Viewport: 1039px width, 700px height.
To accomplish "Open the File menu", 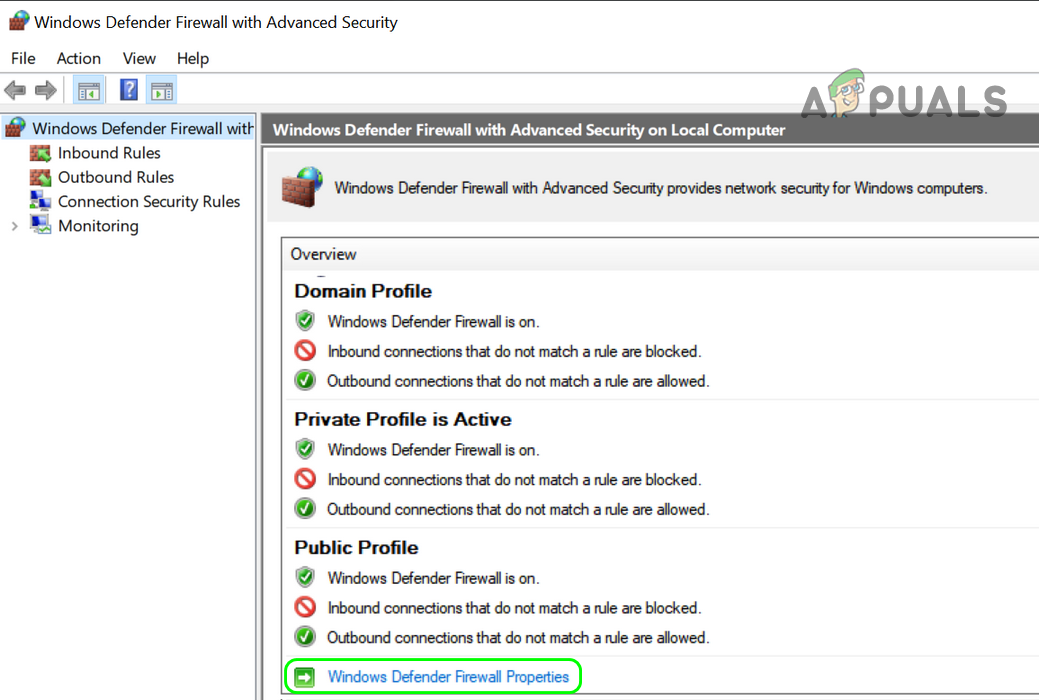I will (23, 58).
